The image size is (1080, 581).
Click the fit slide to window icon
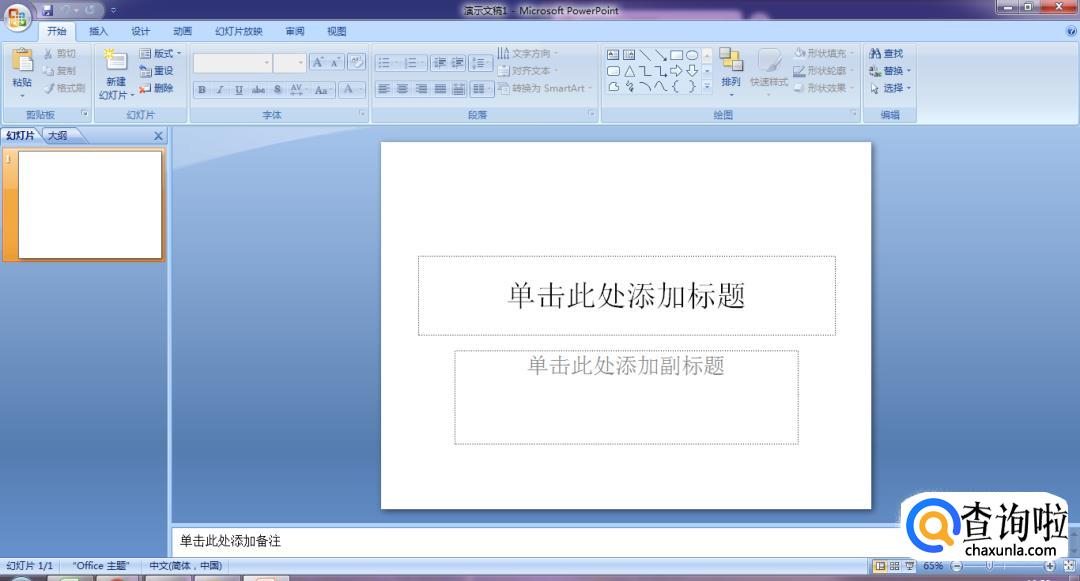click(1069, 566)
